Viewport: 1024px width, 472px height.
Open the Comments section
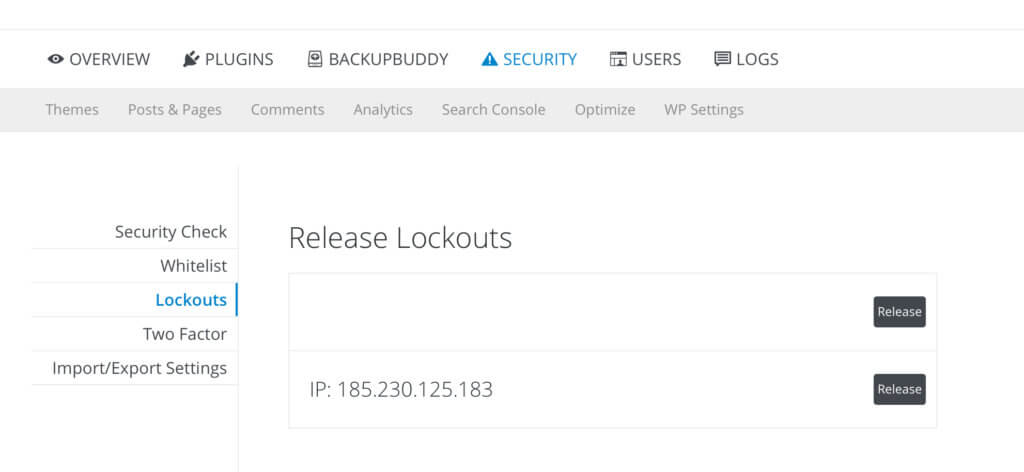coord(287,110)
